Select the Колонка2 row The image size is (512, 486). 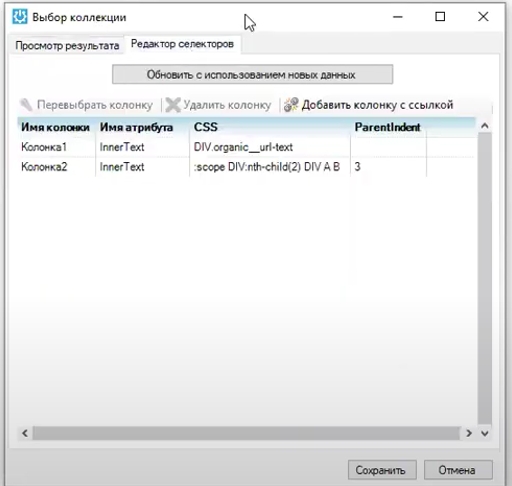(x=247, y=166)
